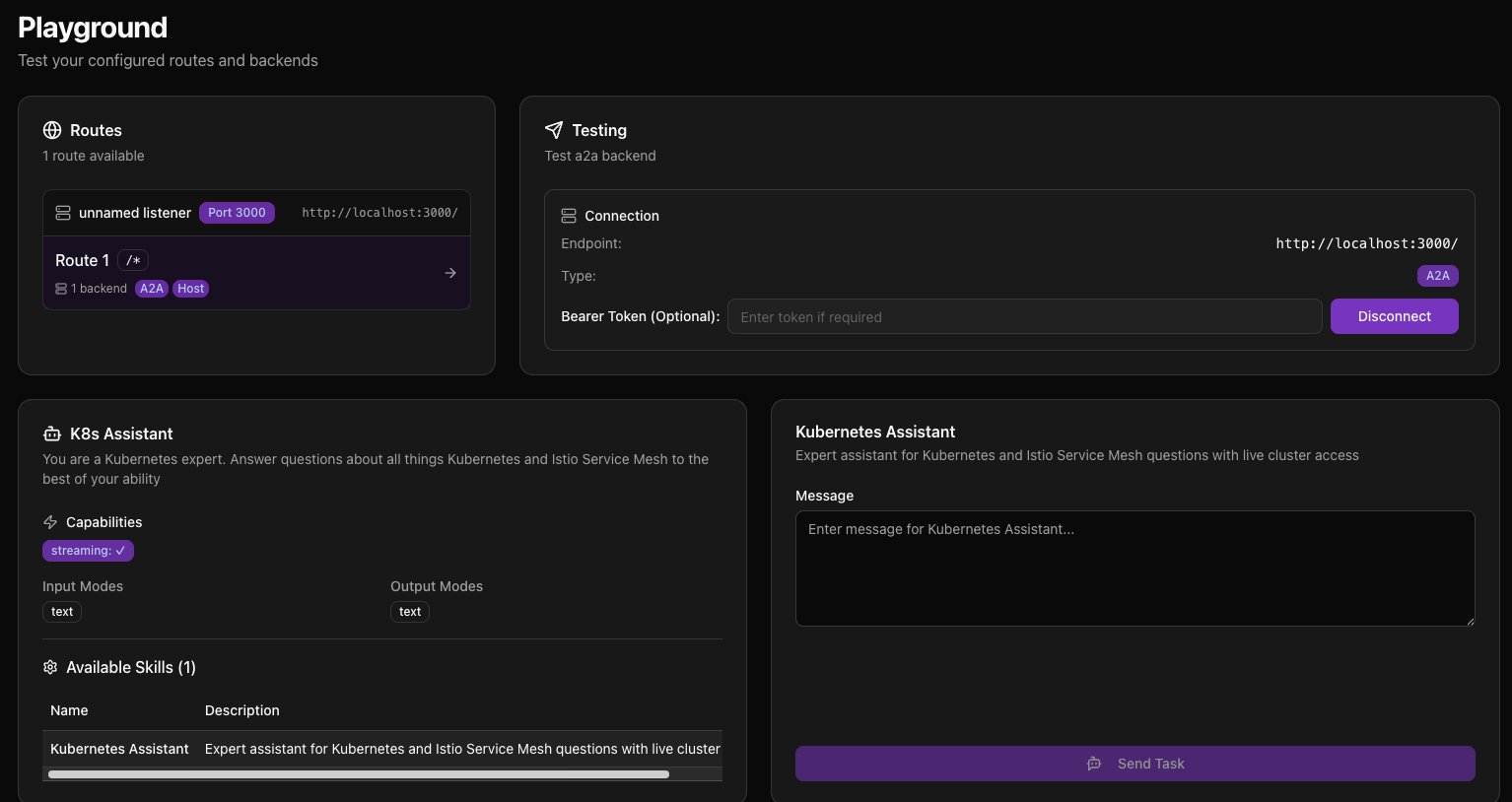Click the Kubernetes Assistant message box

pyautogui.click(x=1134, y=568)
